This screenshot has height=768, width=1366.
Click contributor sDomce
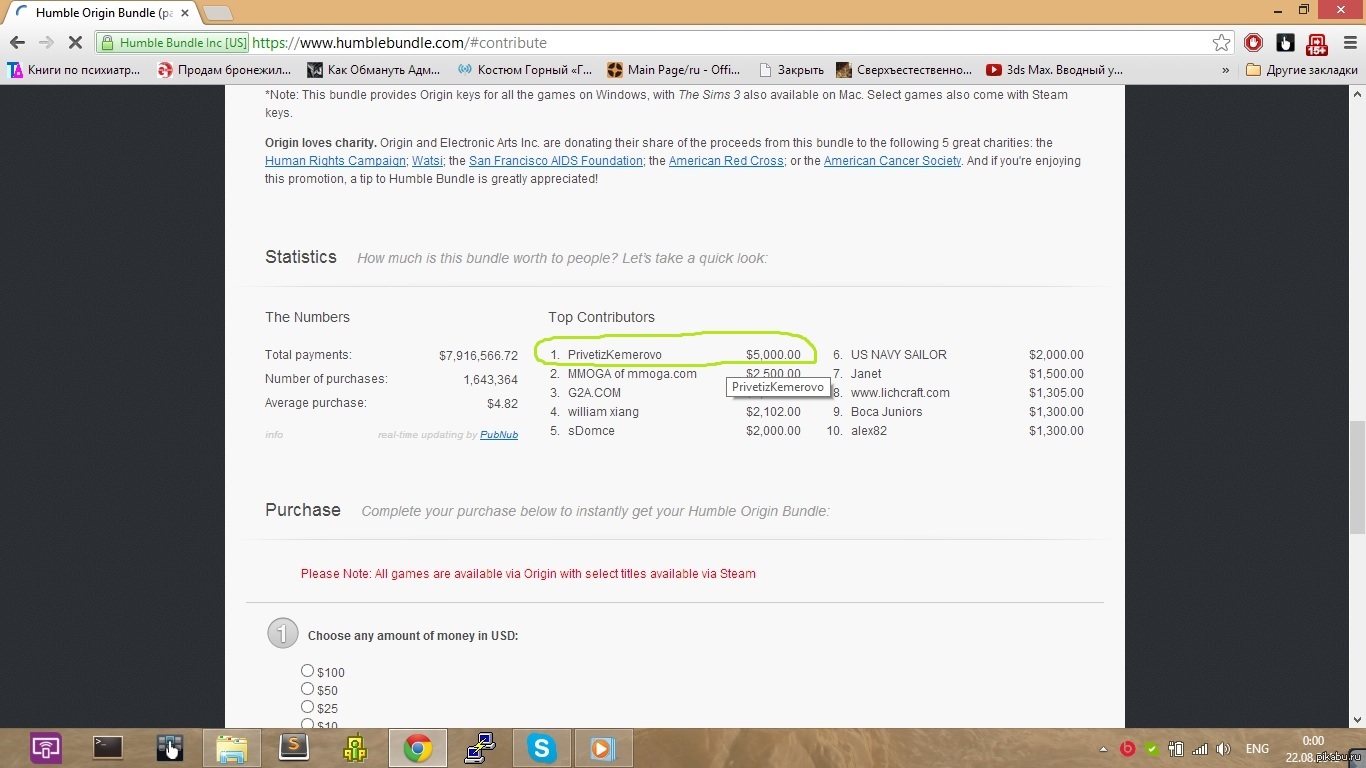pyautogui.click(x=591, y=431)
